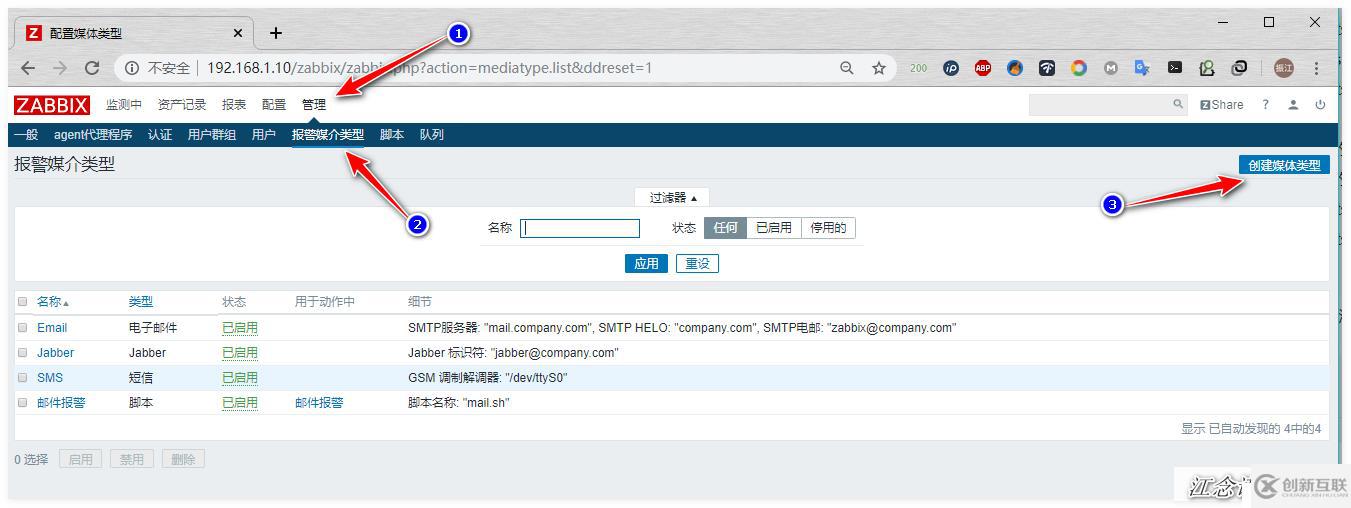Screen dimensions: 1351x508
Task: Click the green 200 status extension
Action: [x=919, y=68]
